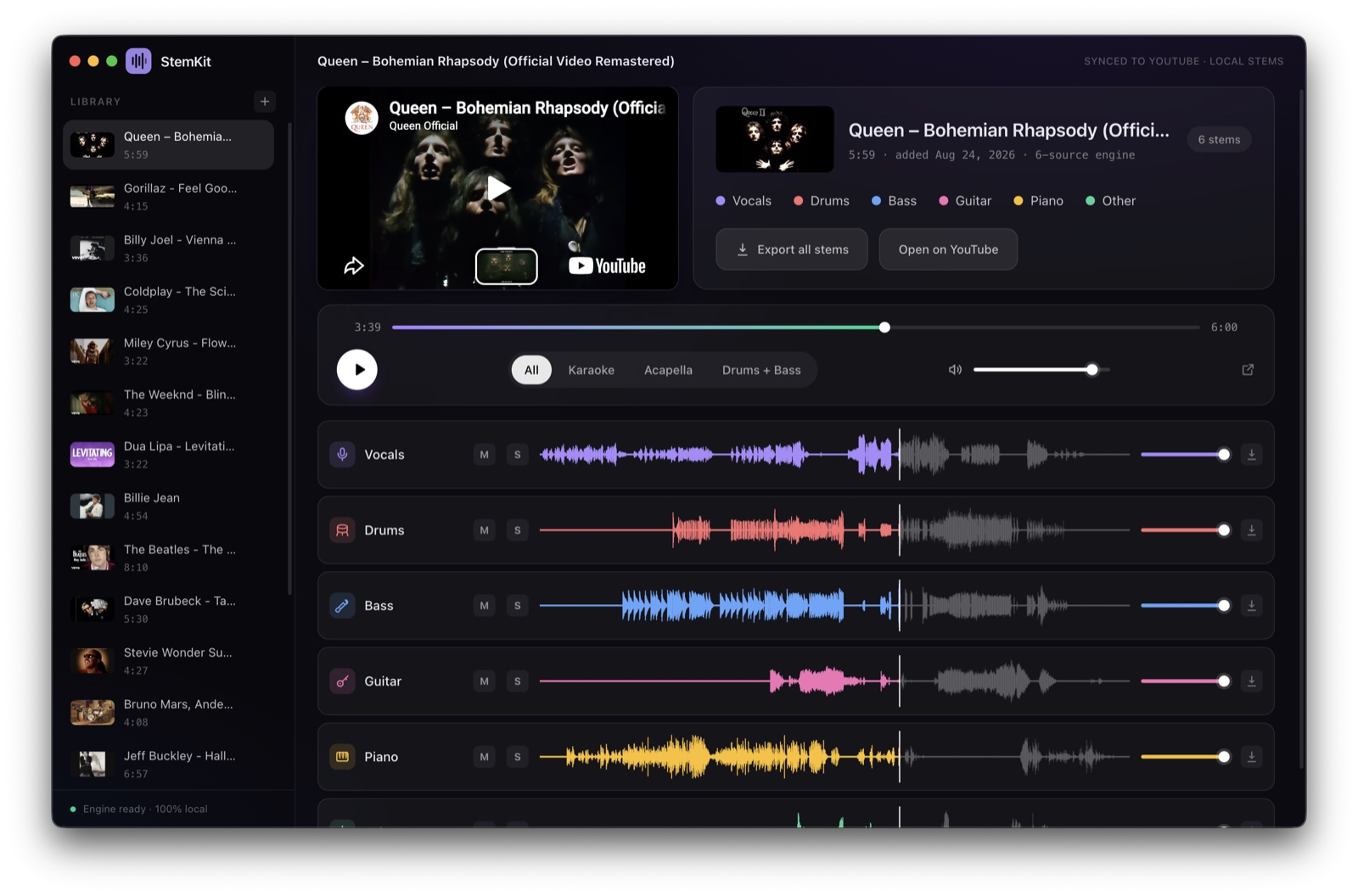Download the Drums stem
1358x896 pixels.
click(1251, 530)
